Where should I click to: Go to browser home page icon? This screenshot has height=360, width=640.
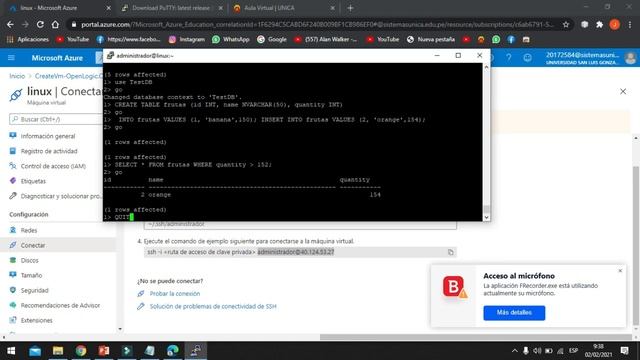tap(55, 24)
